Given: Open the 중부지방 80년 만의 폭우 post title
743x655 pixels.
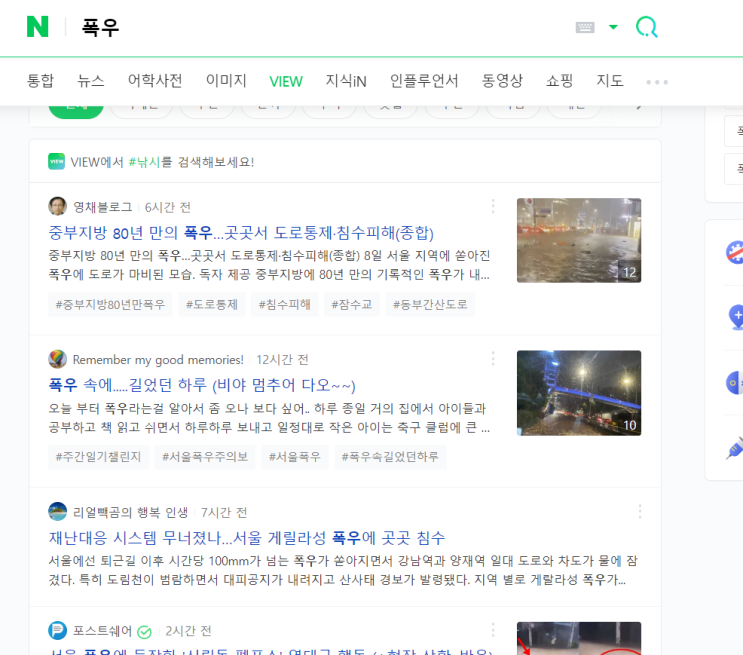Looking at the screenshot, I should [x=241, y=233].
